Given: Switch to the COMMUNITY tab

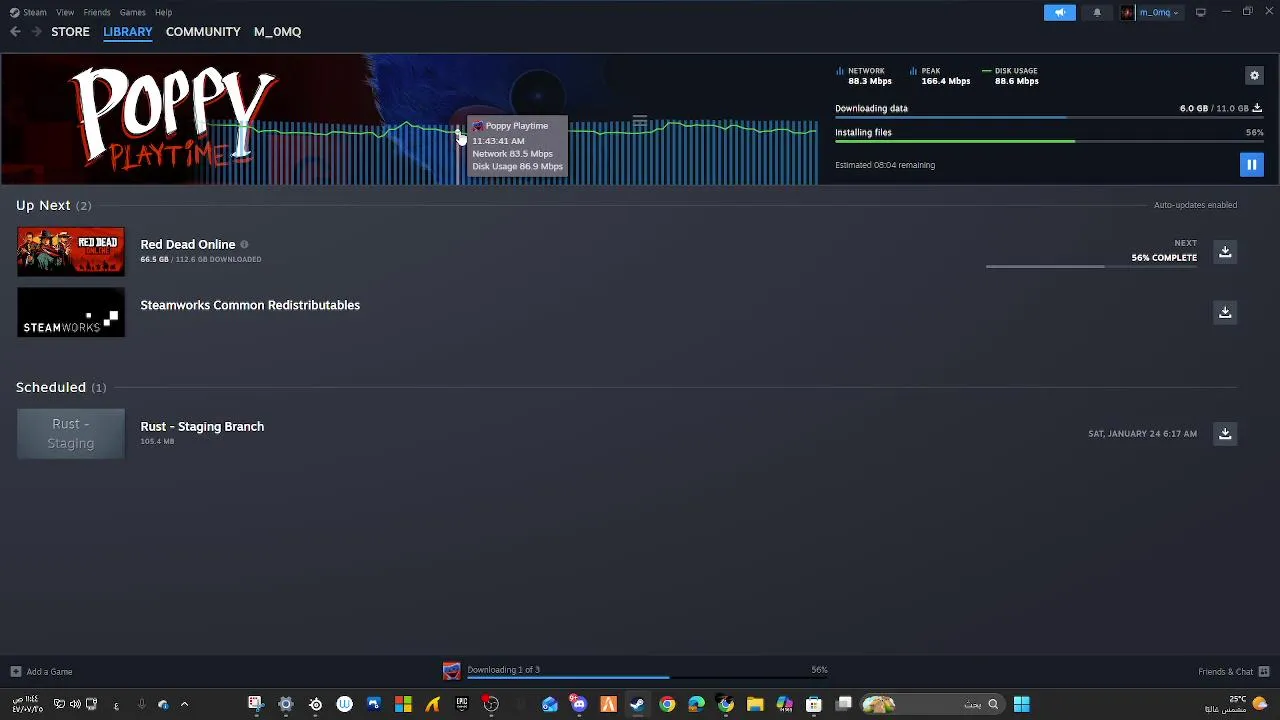Looking at the screenshot, I should point(203,32).
